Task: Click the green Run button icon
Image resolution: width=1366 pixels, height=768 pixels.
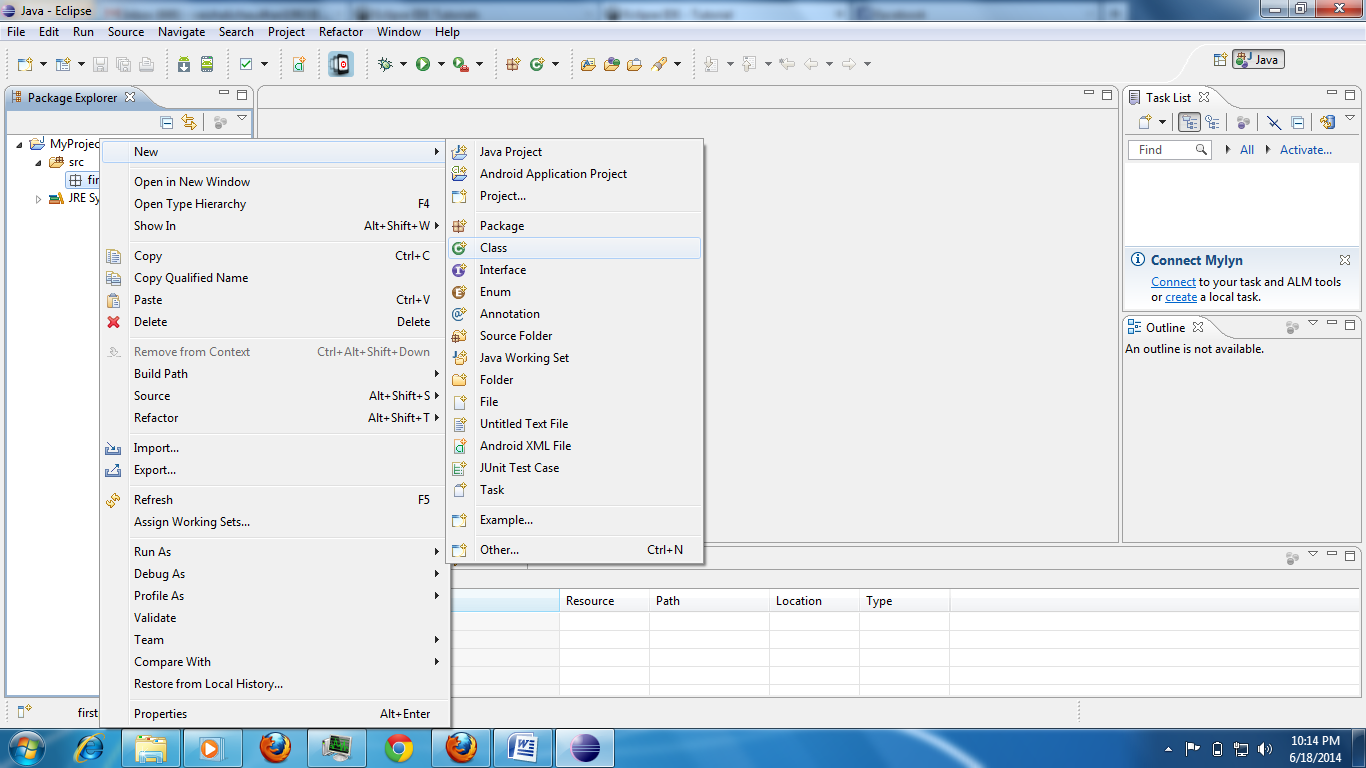Action: (x=423, y=64)
